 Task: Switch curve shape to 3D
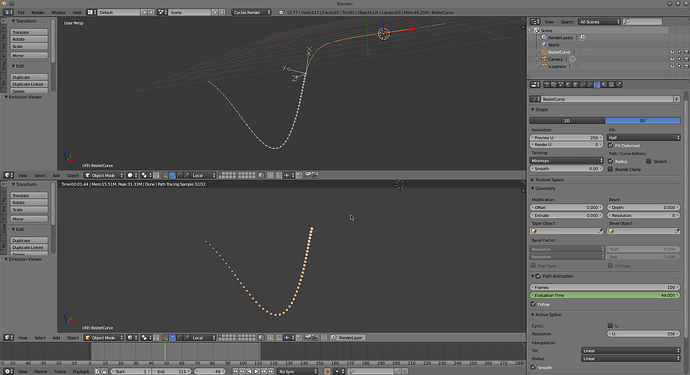pyautogui.click(x=642, y=121)
